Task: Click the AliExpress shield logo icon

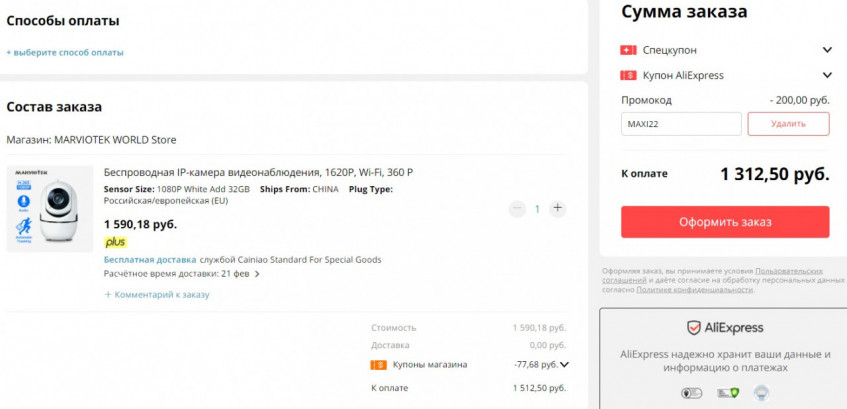Action: point(693,328)
